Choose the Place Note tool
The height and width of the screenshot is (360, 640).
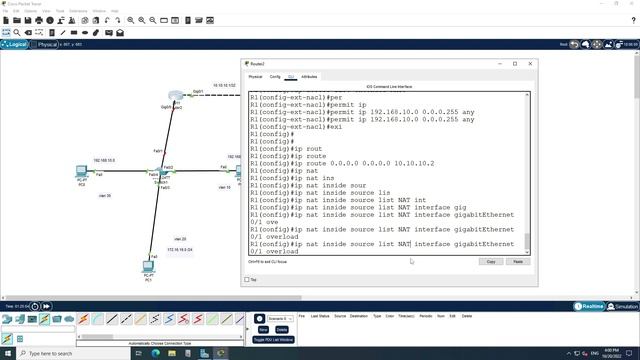(52, 33)
